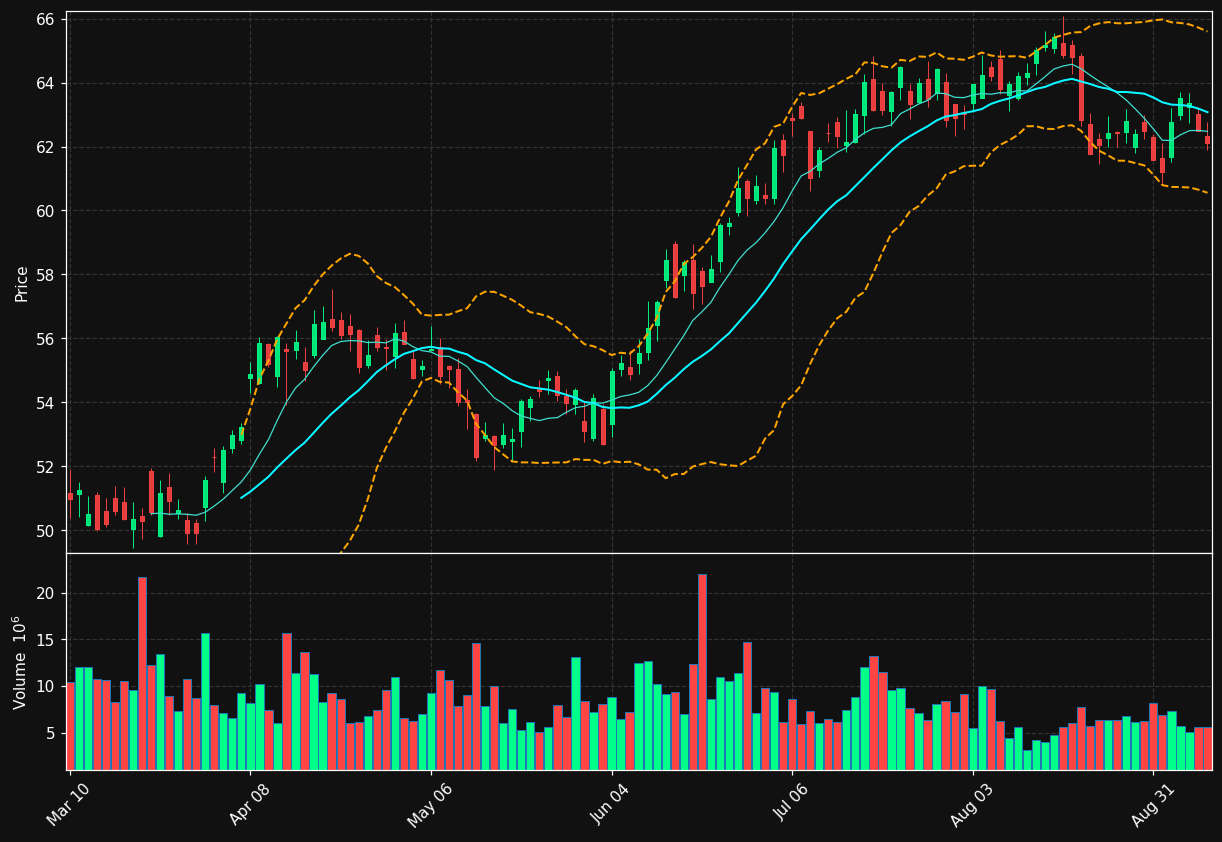Click the 58 price axis tick
This screenshot has width=1222, height=842.
tap(47, 275)
